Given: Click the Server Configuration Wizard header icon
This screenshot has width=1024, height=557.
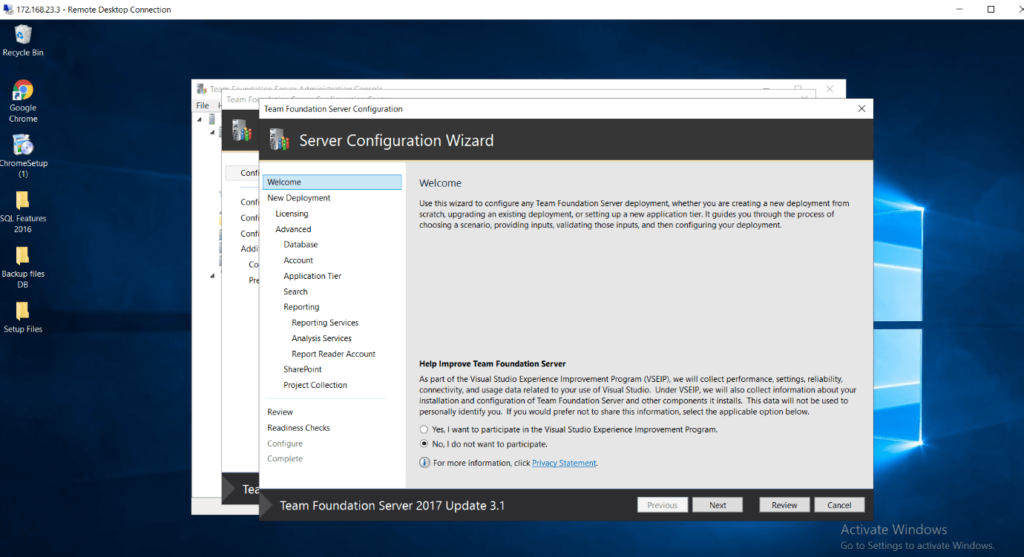Looking at the screenshot, I should click(x=280, y=139).
